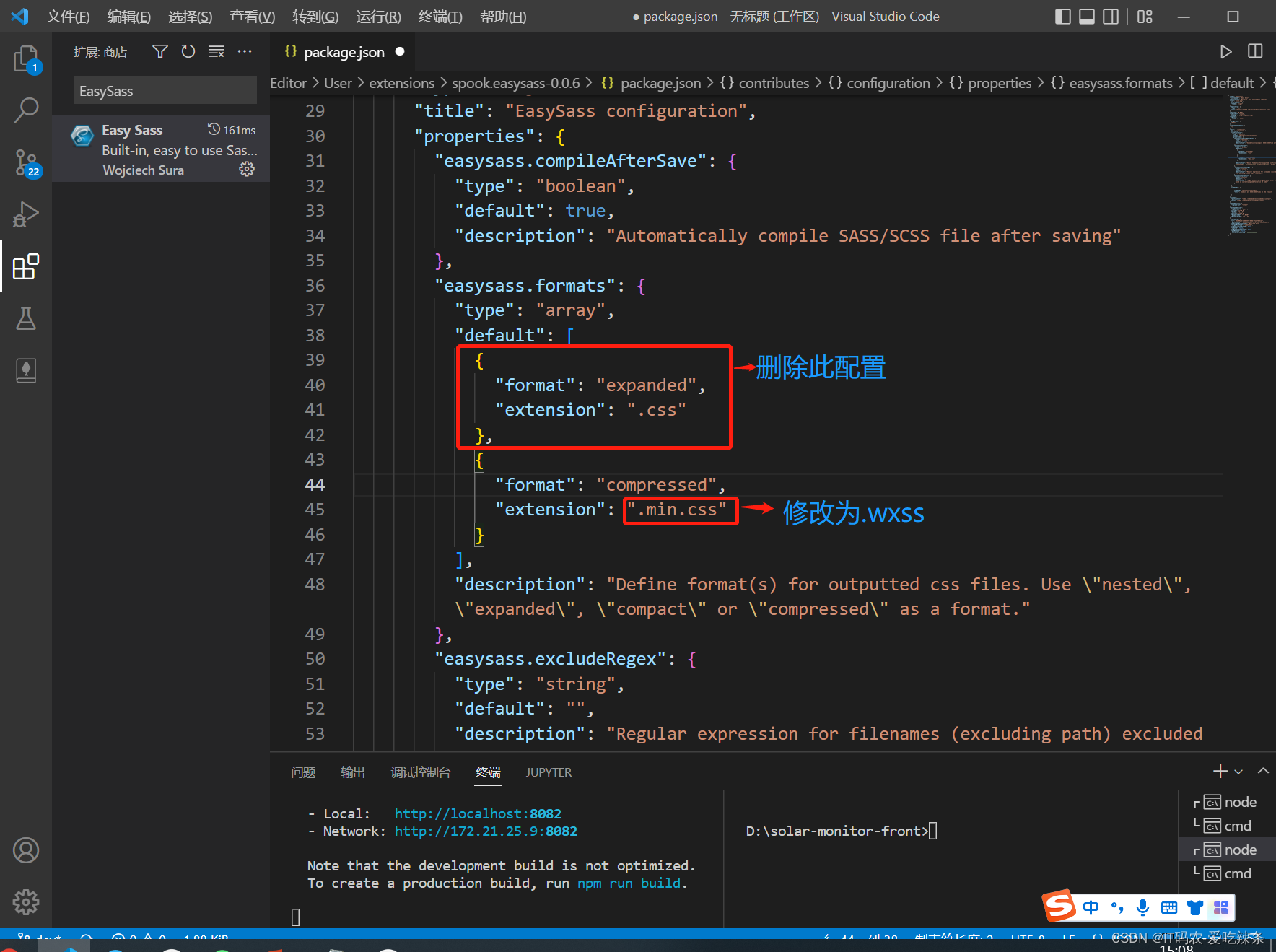Click the filter extensions funnel icon
This screenshot has width=1276, height=952.
pyautogui.click(x=160, y=51)
